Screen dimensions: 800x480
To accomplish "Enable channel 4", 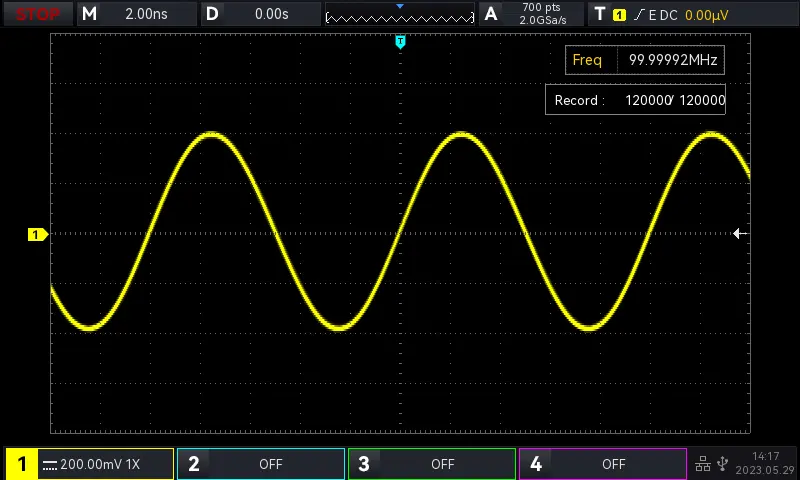I will (x=603, y=464).
